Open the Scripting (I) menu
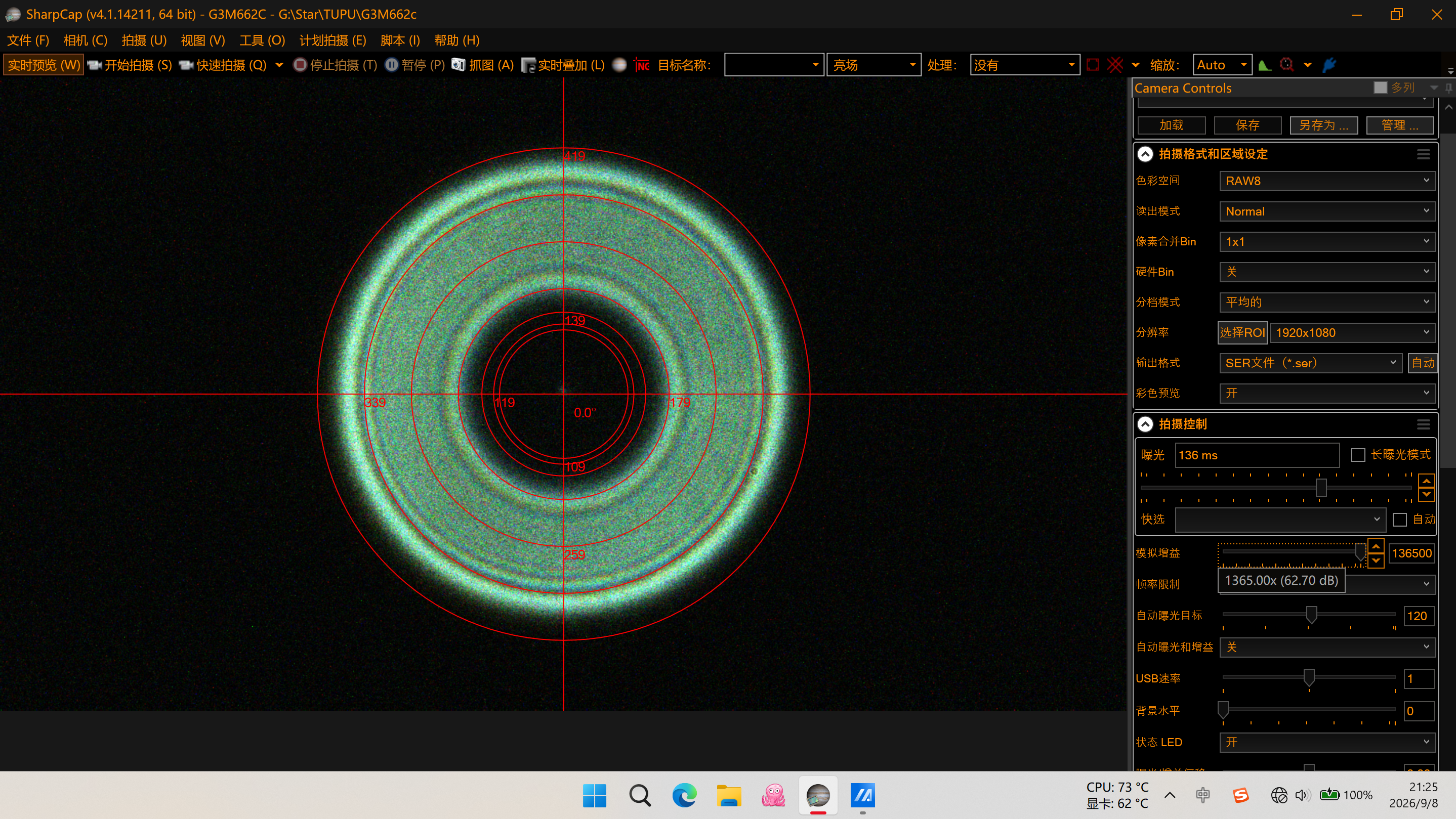The height and width of the screenshot is (819, 1456). [400, 40]
